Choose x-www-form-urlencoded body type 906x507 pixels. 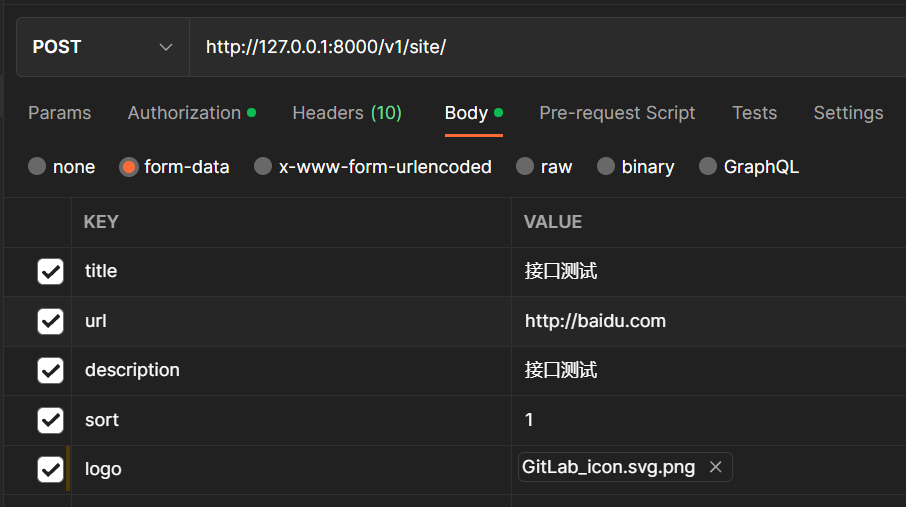[x=263, y=166]
